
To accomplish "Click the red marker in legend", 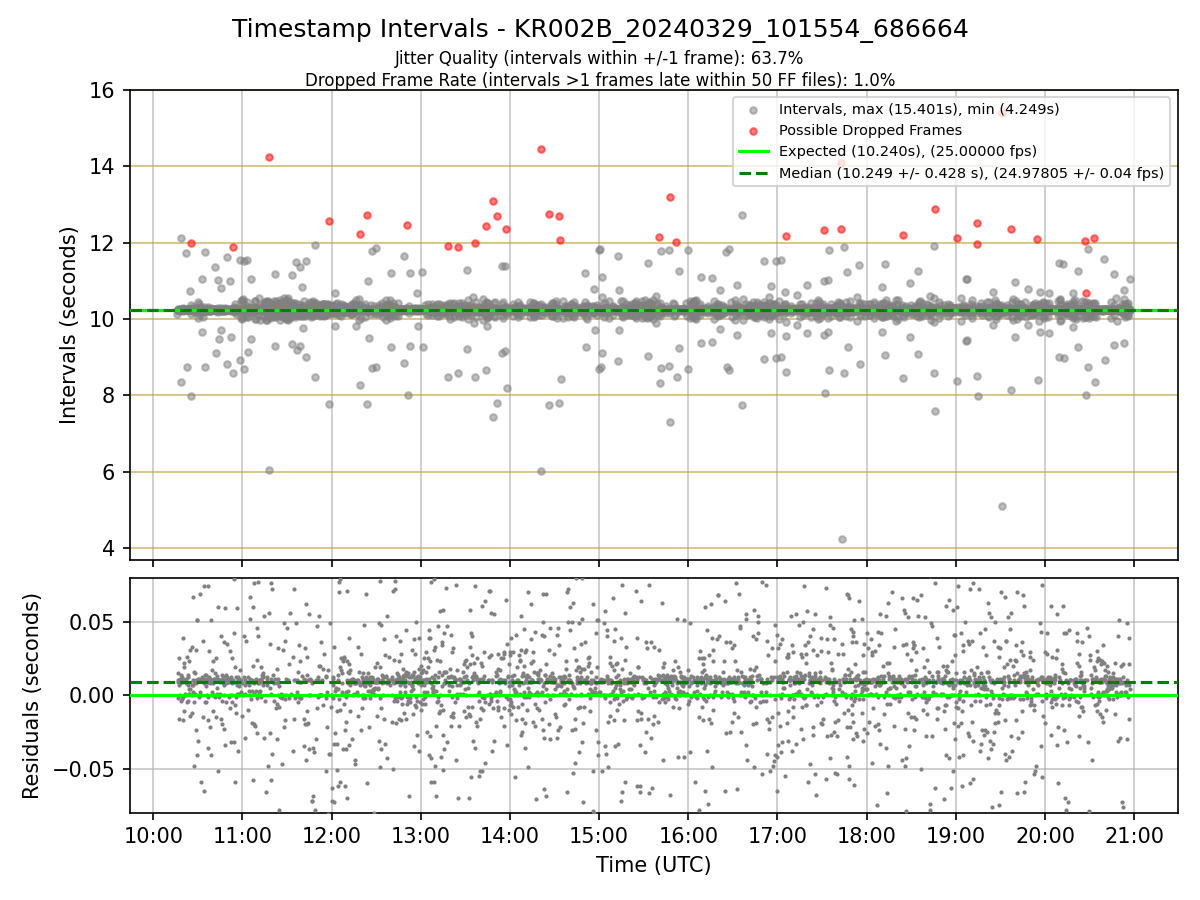I will pos(754,131).
